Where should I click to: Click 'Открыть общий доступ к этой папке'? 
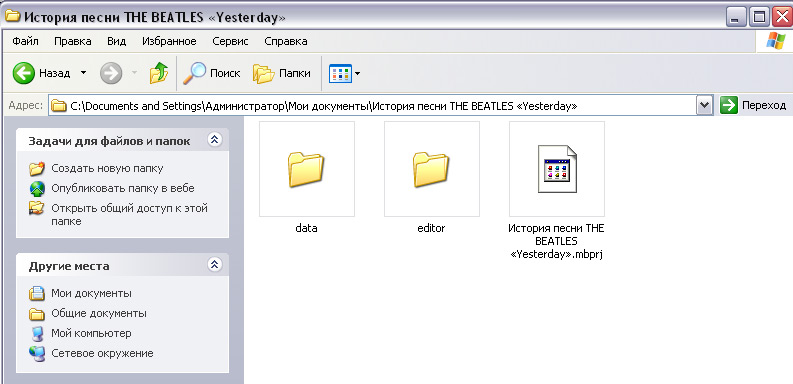[x=129, y=215]
